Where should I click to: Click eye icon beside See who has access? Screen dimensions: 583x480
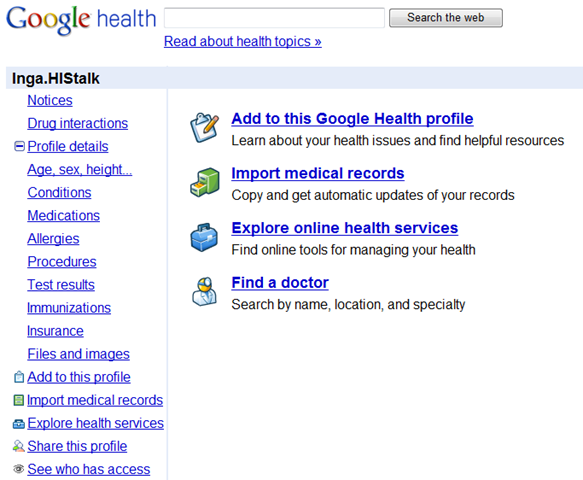point(19,469)
